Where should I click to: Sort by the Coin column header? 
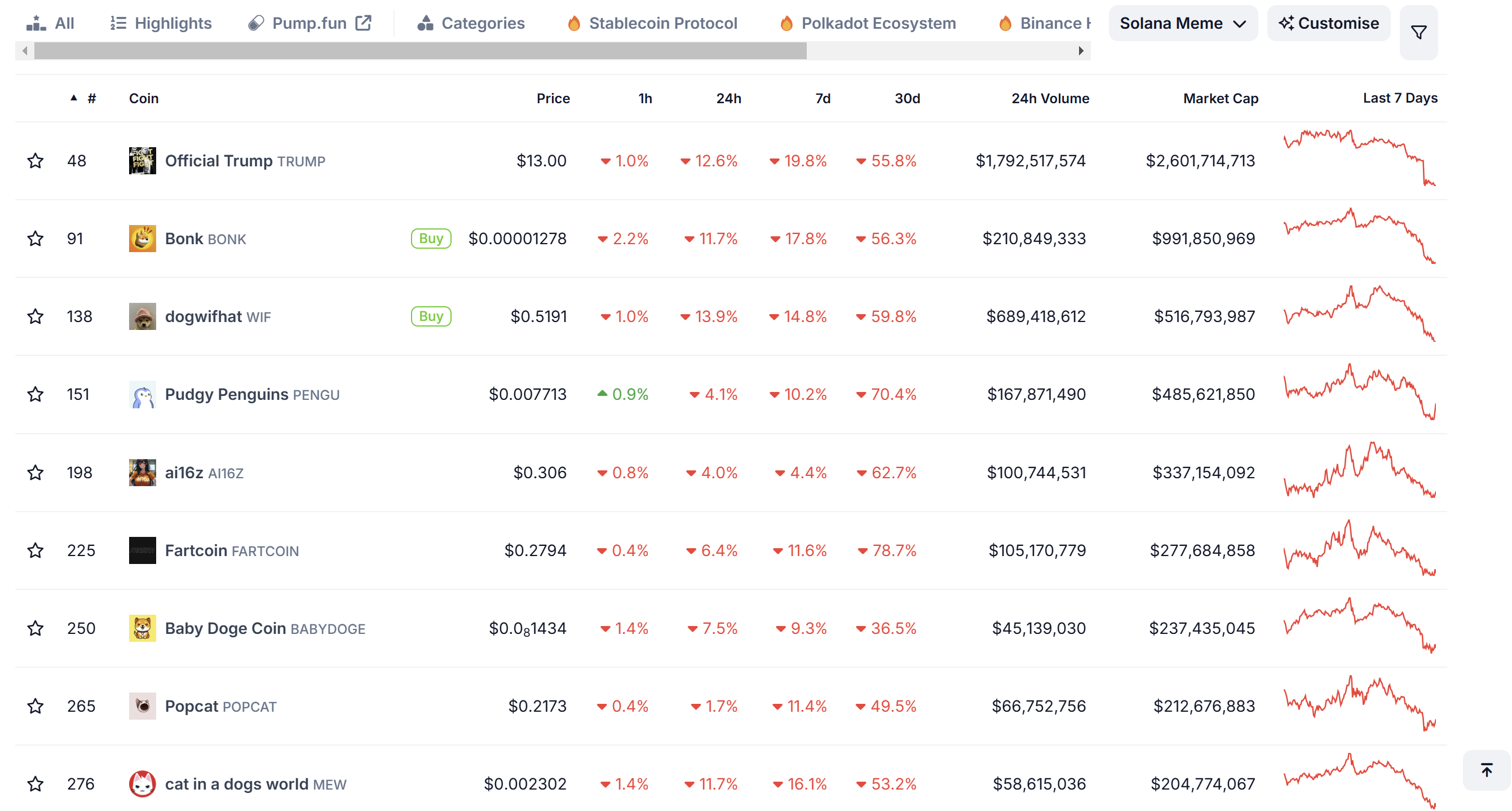click(x=144, y=98)
